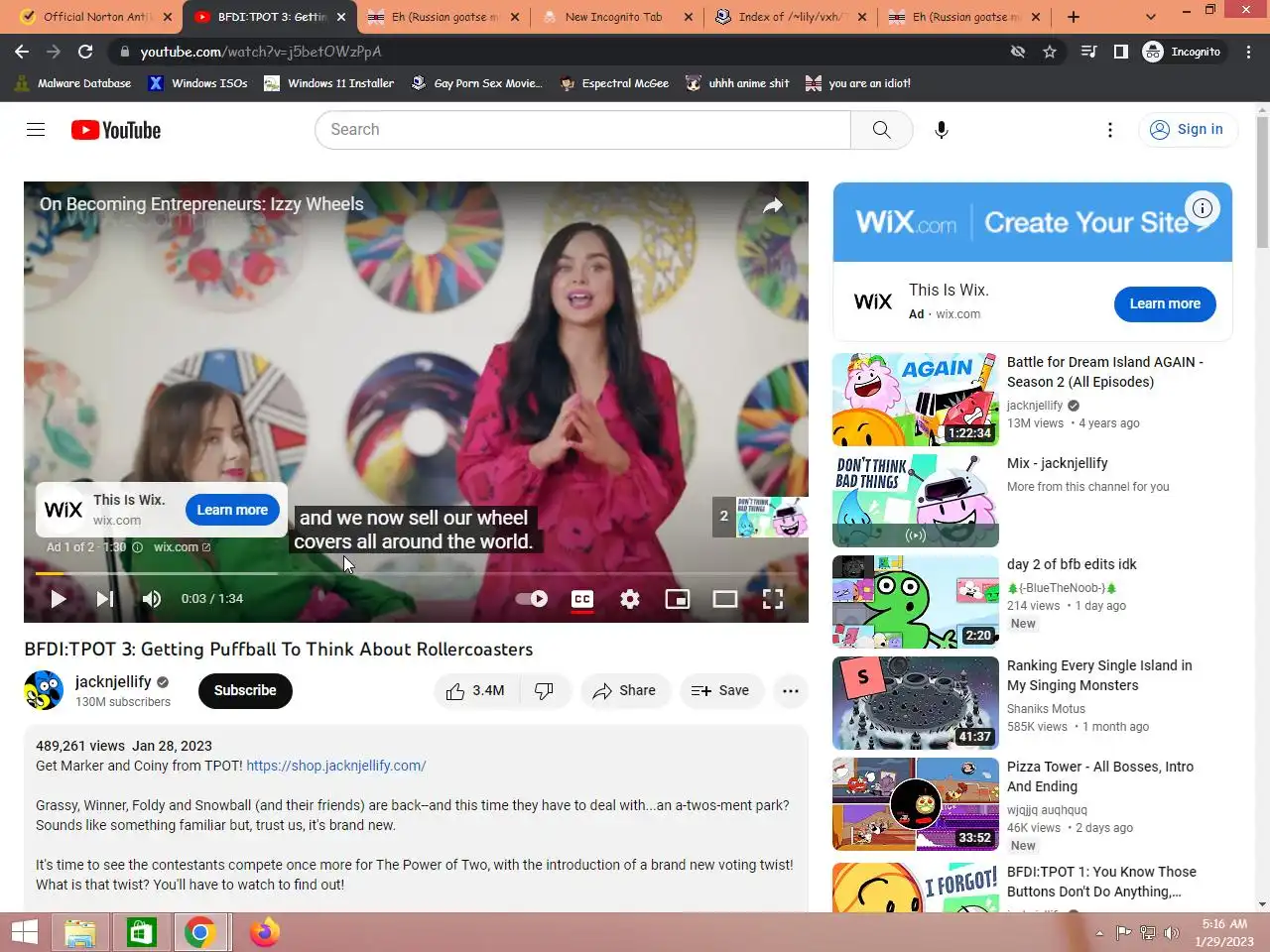
Task: Enter full screen mode
Action: (773, 599)
